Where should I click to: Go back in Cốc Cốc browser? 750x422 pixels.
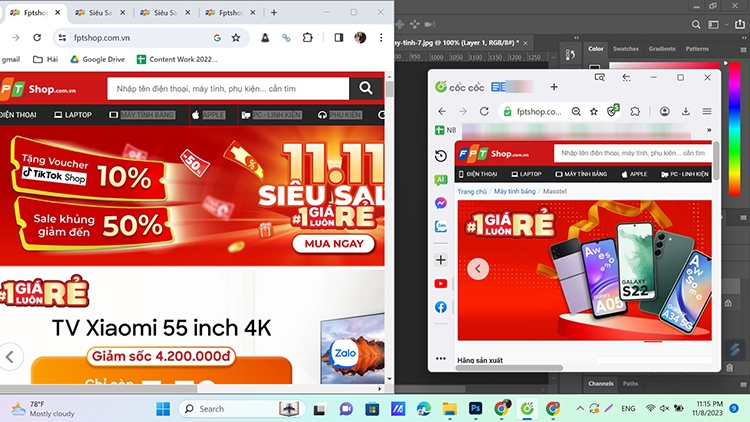point(442,111)
